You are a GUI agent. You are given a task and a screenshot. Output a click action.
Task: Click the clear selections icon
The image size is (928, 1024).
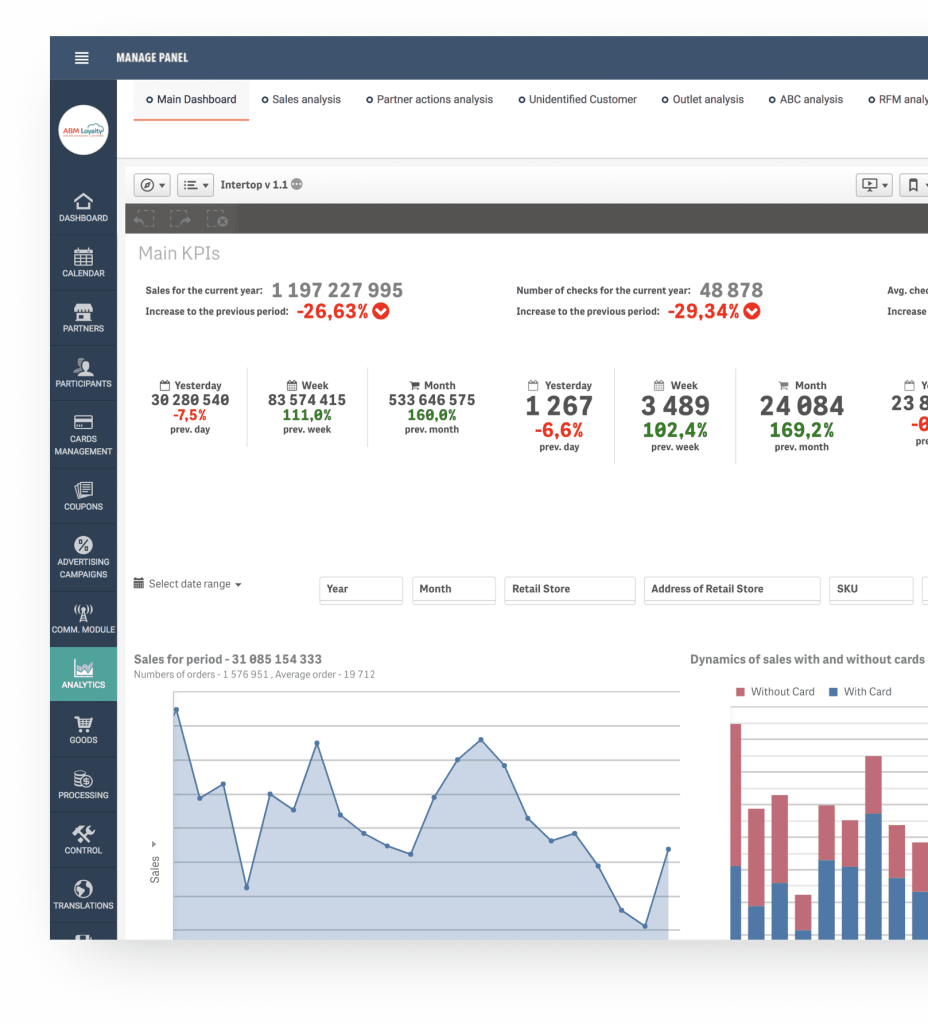coord(217,219)
